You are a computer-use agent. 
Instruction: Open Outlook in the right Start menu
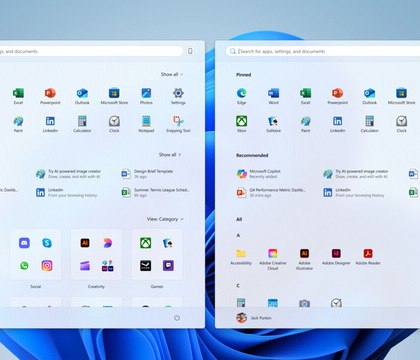pos(369,96)
